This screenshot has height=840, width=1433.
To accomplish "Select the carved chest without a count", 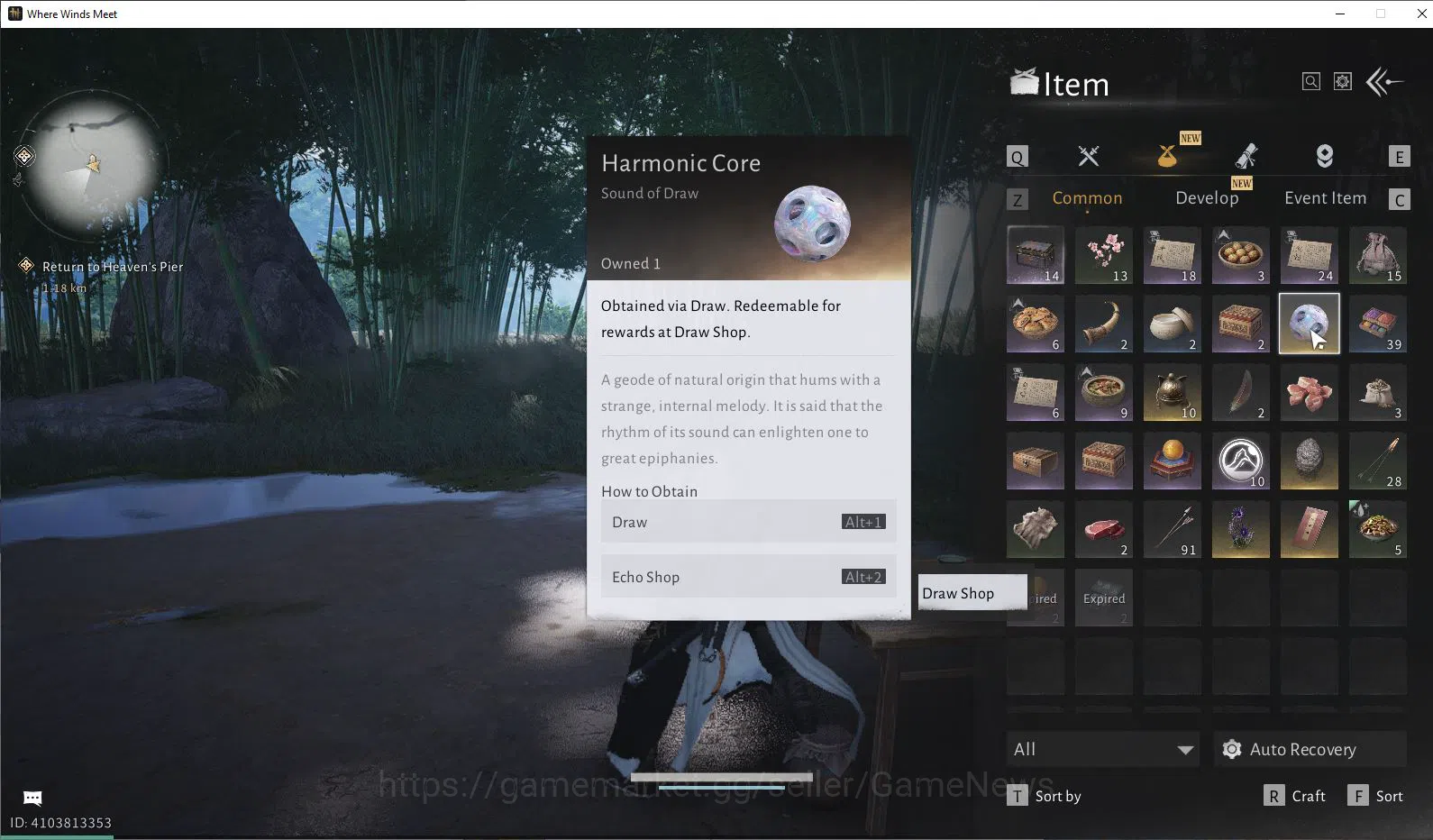I will coord(1104,461).
